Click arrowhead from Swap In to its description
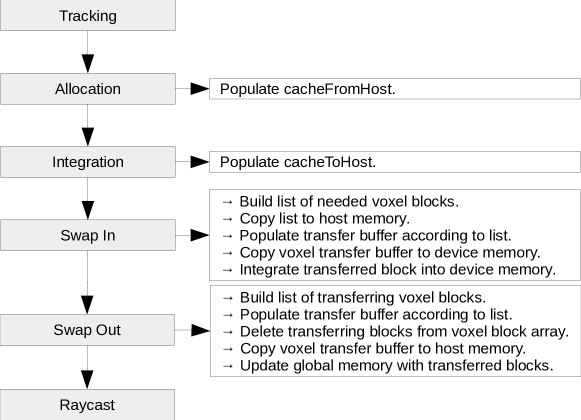Image resolution: width=581 pixels, height=420 pixels. coord(200,235)
